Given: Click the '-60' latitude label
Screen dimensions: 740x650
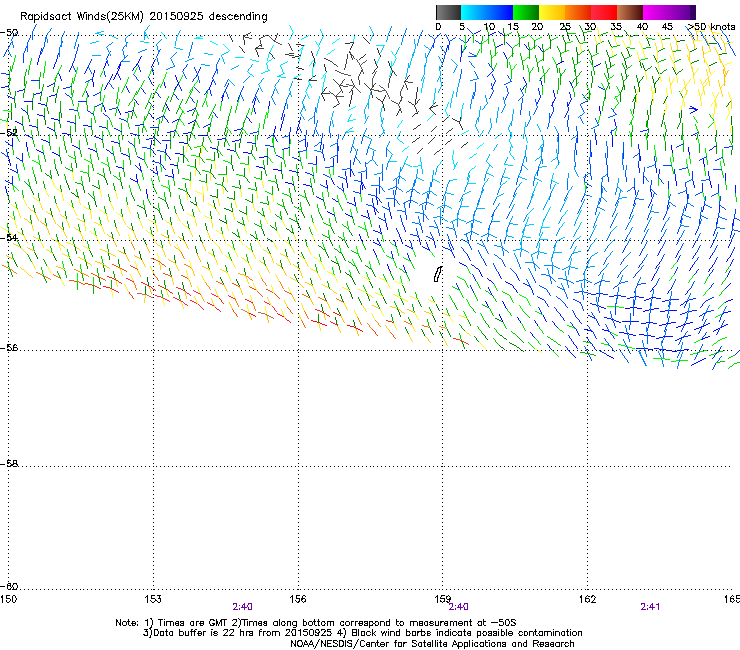Looking at the screenshot, I should [x=9, y=586].
